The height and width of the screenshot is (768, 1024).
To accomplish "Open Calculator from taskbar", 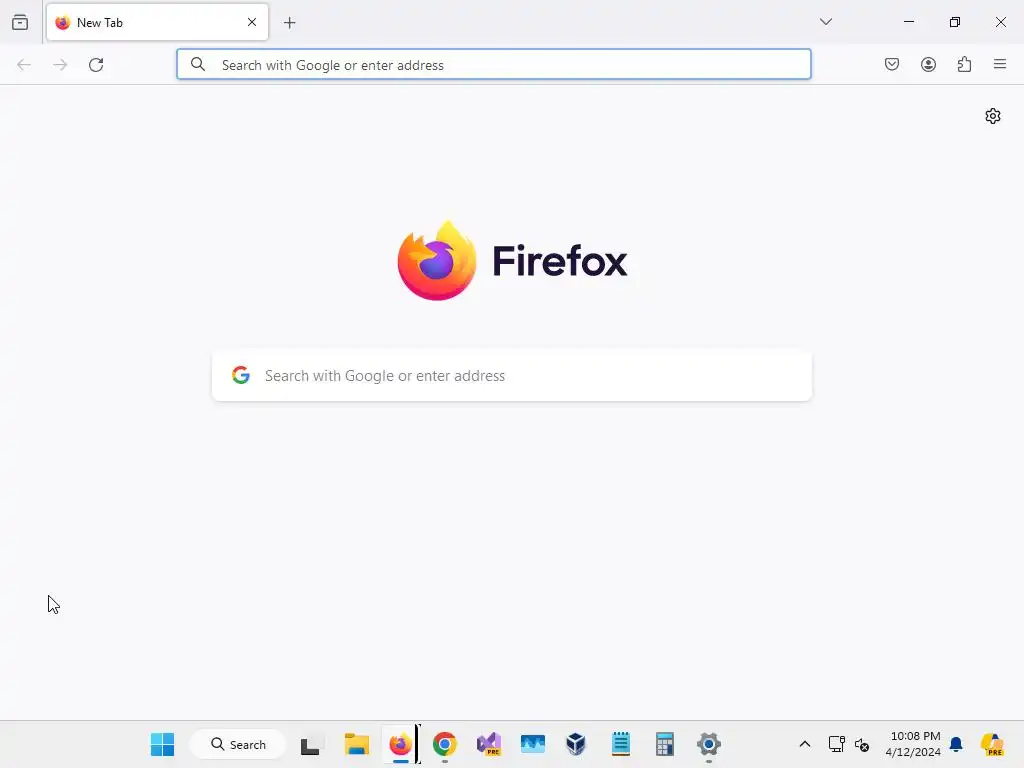I will coord(665,744).
